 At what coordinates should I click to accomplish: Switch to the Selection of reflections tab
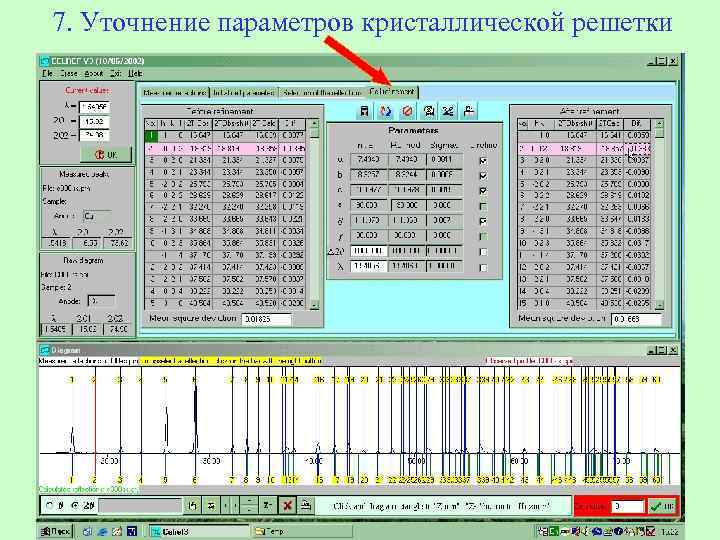(x=322, y=93)
